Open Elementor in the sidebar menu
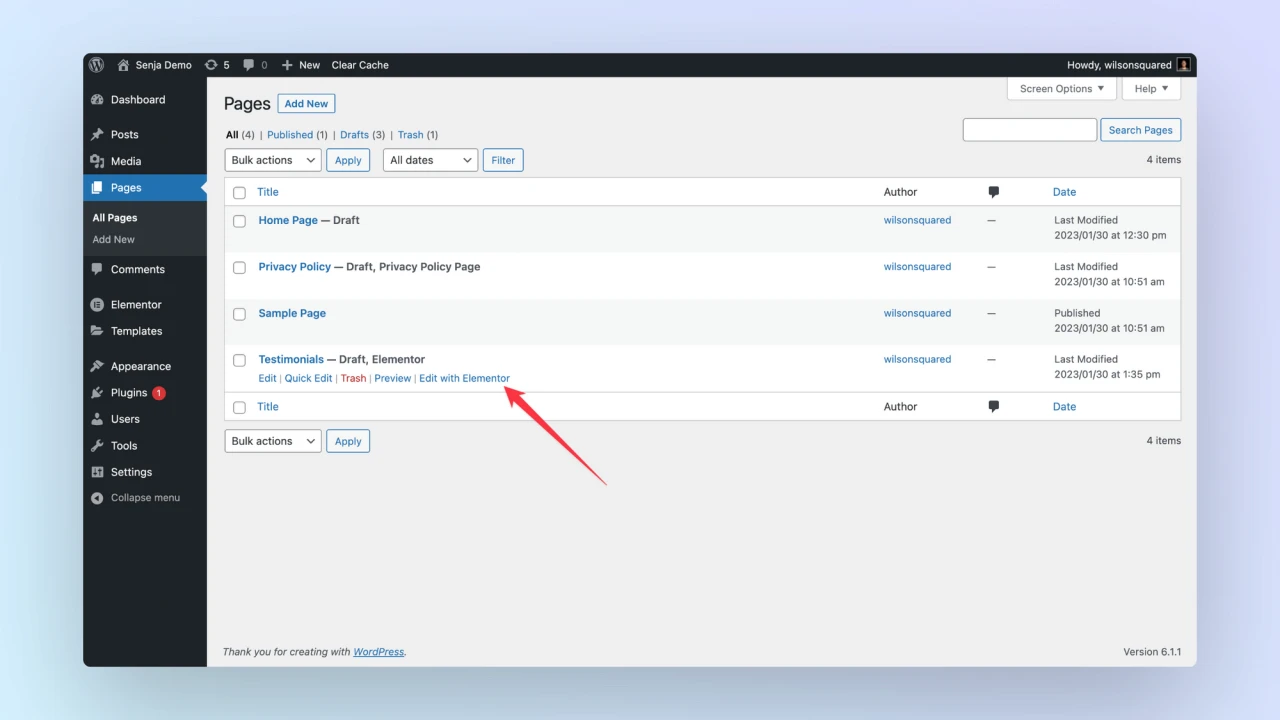The width and height of the screenshot is (1280, 720). click(135, 305)
